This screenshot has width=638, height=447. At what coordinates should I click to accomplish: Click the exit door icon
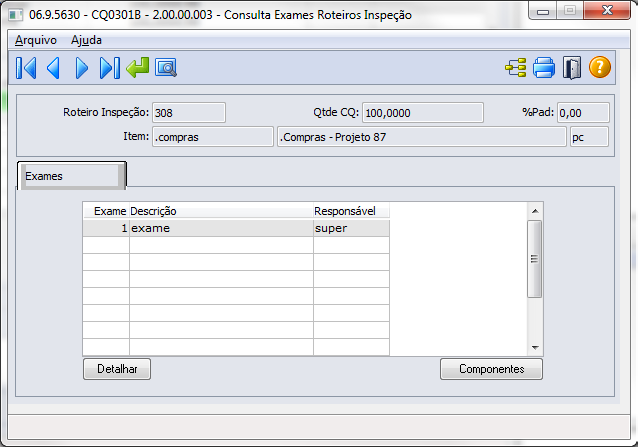coord(572,68)
